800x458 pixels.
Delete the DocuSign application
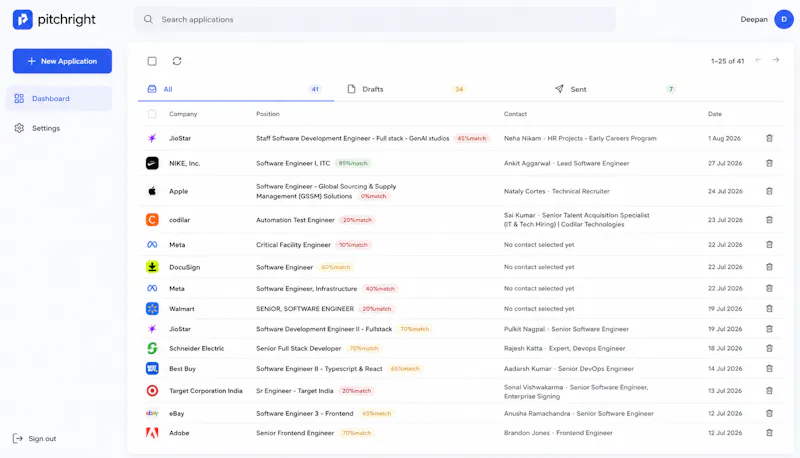[769, 267]
